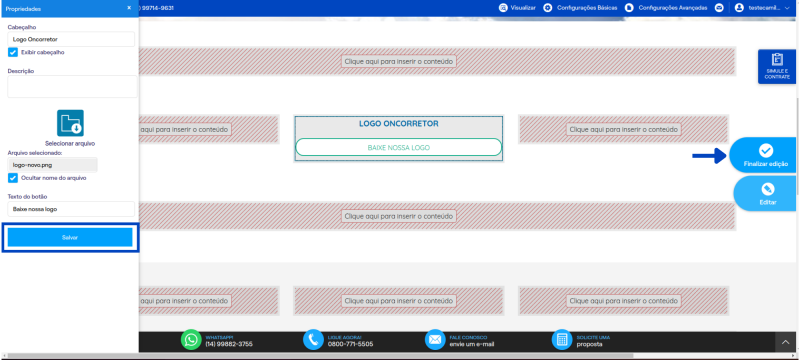
Task: Click the wide placeholder above Logo Oncorretor block
Action: (x=437, y=61)
